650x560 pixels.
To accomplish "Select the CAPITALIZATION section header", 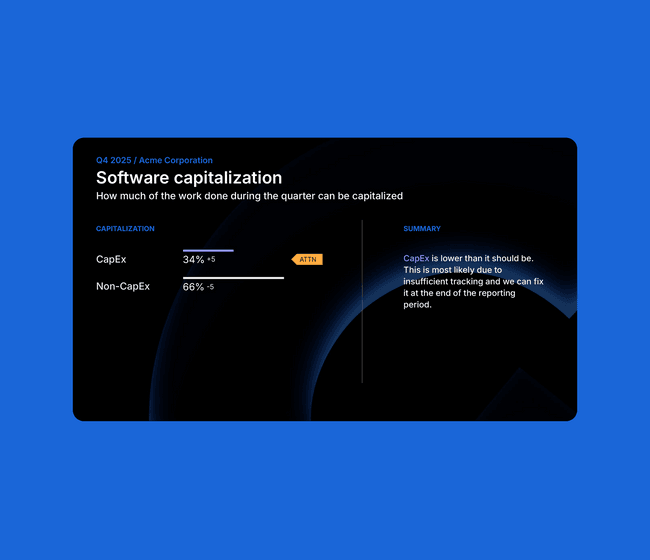I will pos(125,229).
